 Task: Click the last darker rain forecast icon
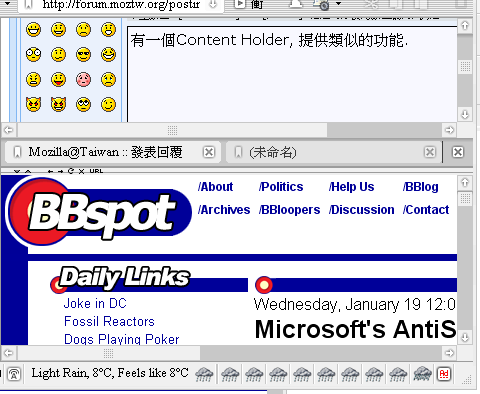click(422, 374)
